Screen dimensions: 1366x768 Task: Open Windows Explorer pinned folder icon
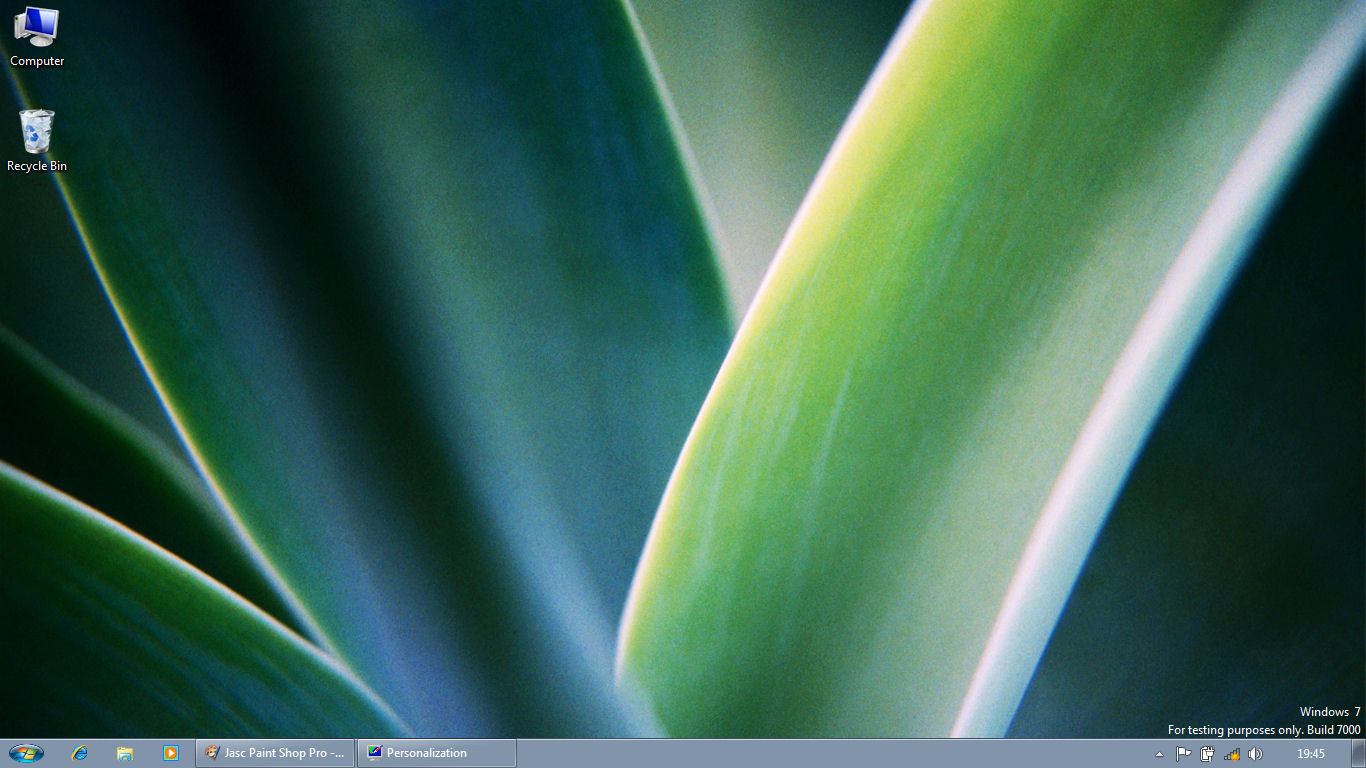pyautogui.click(x=125, y=753)
